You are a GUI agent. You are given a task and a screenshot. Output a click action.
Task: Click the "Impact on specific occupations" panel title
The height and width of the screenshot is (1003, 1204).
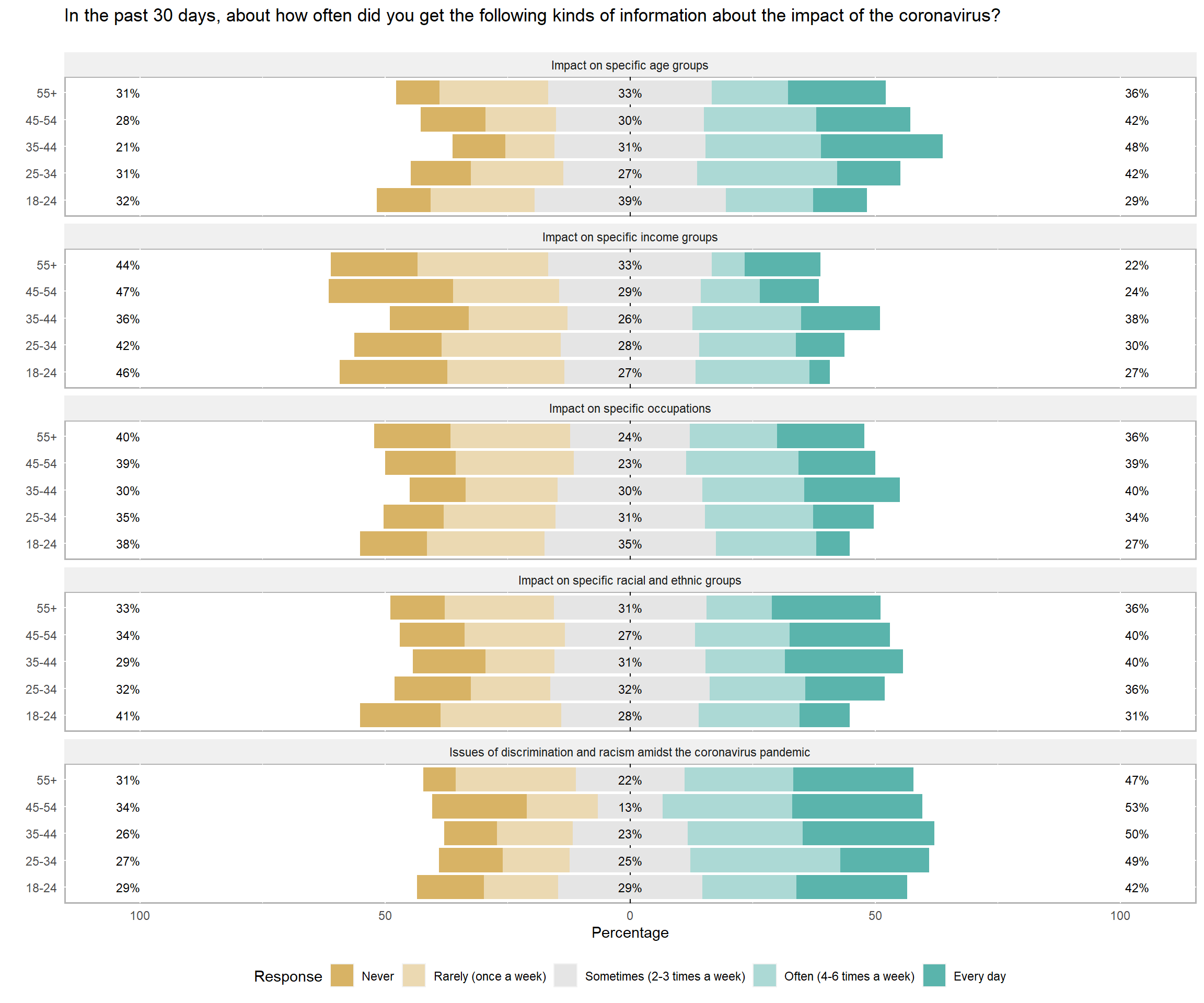click(630, 409)
